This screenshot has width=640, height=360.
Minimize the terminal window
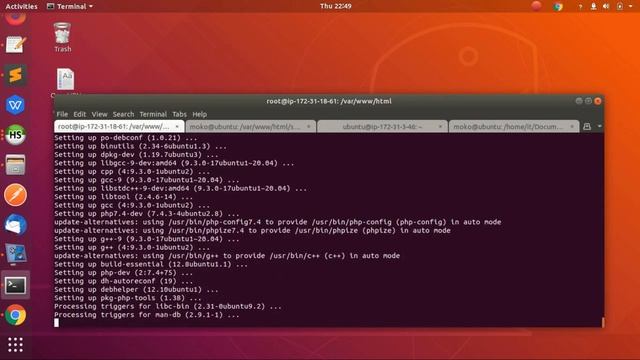tap(579, 101)
